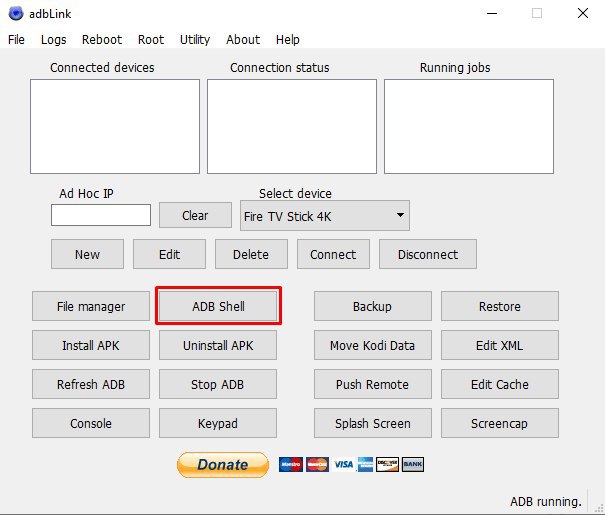Click the Refresh ADB button

point(91,384)
